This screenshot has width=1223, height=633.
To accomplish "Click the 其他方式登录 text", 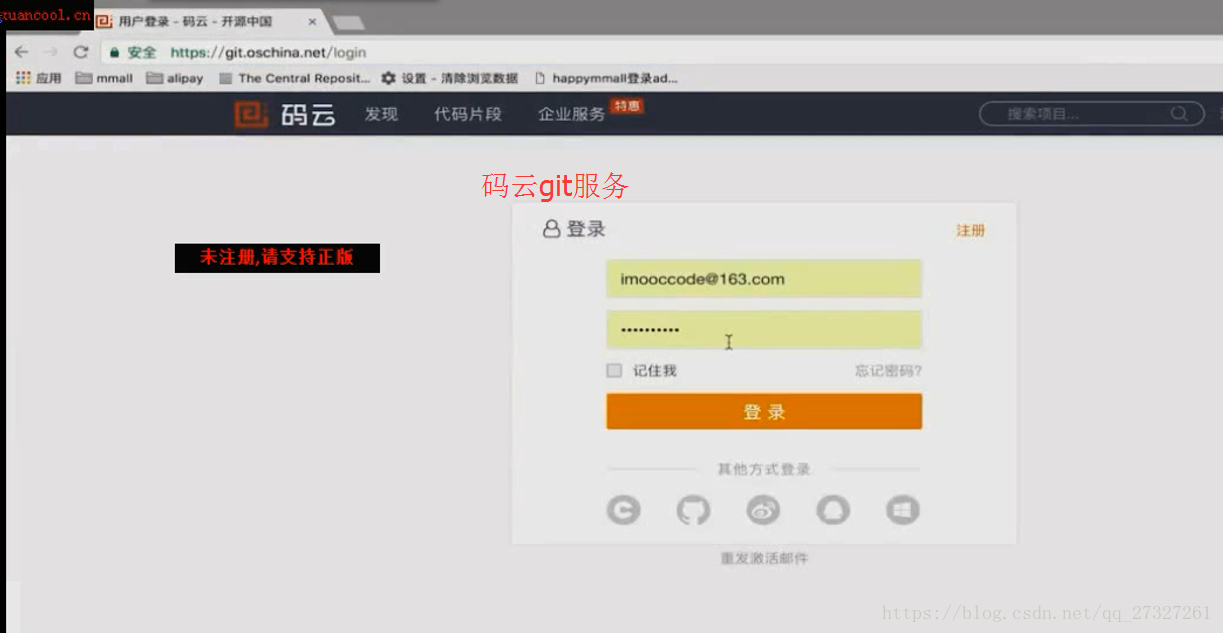I will pos(764,469).
